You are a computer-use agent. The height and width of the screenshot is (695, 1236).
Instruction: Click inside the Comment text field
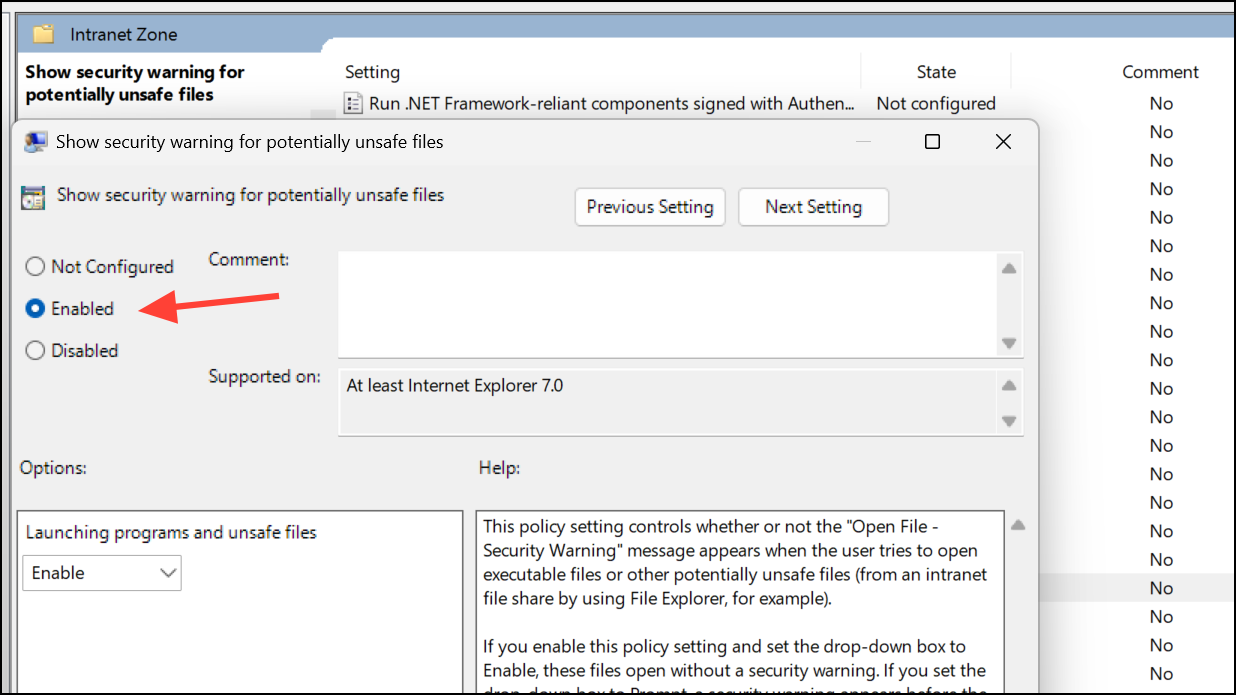tap(668, 304)
